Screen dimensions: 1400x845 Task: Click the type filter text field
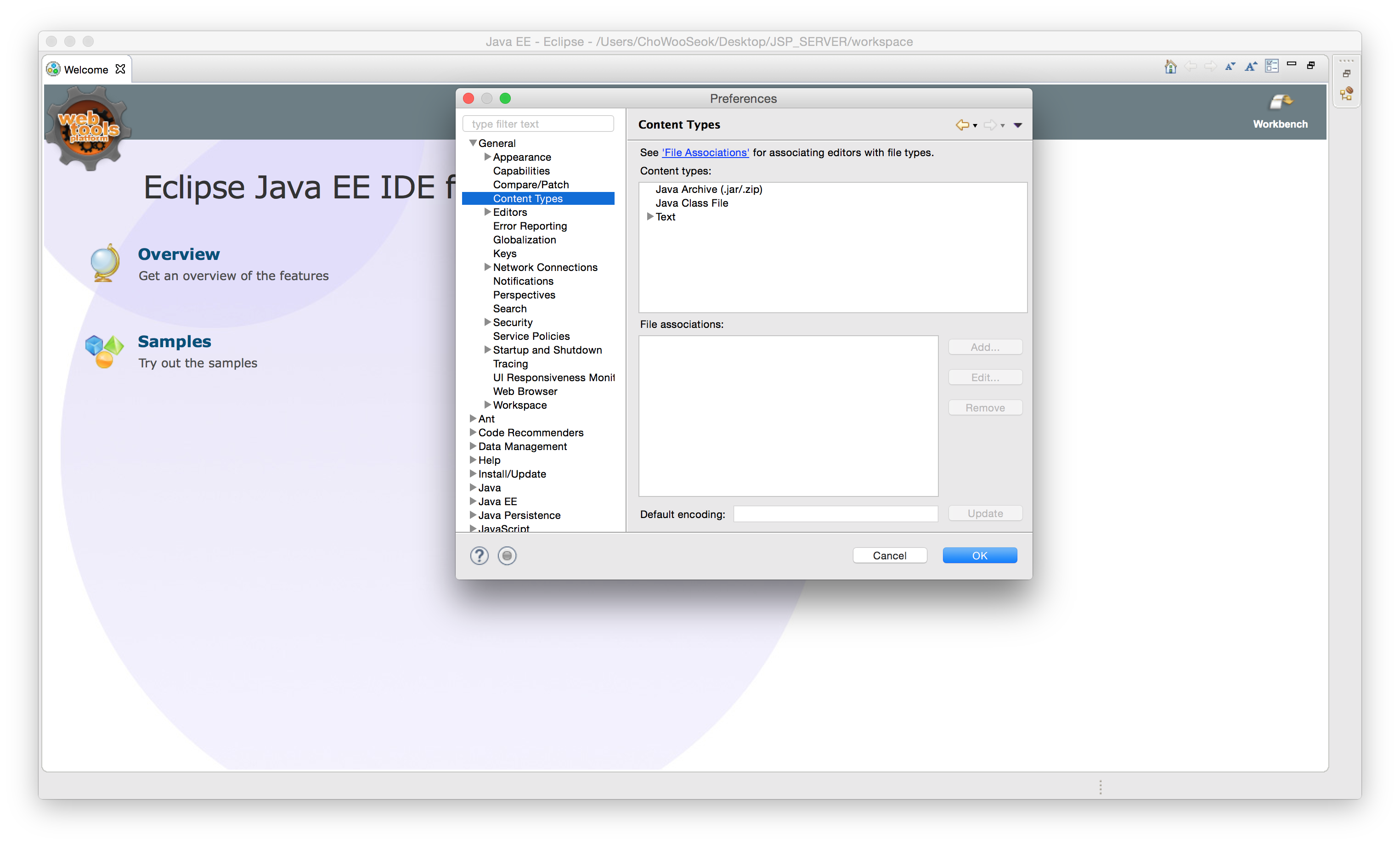(537, 124)
